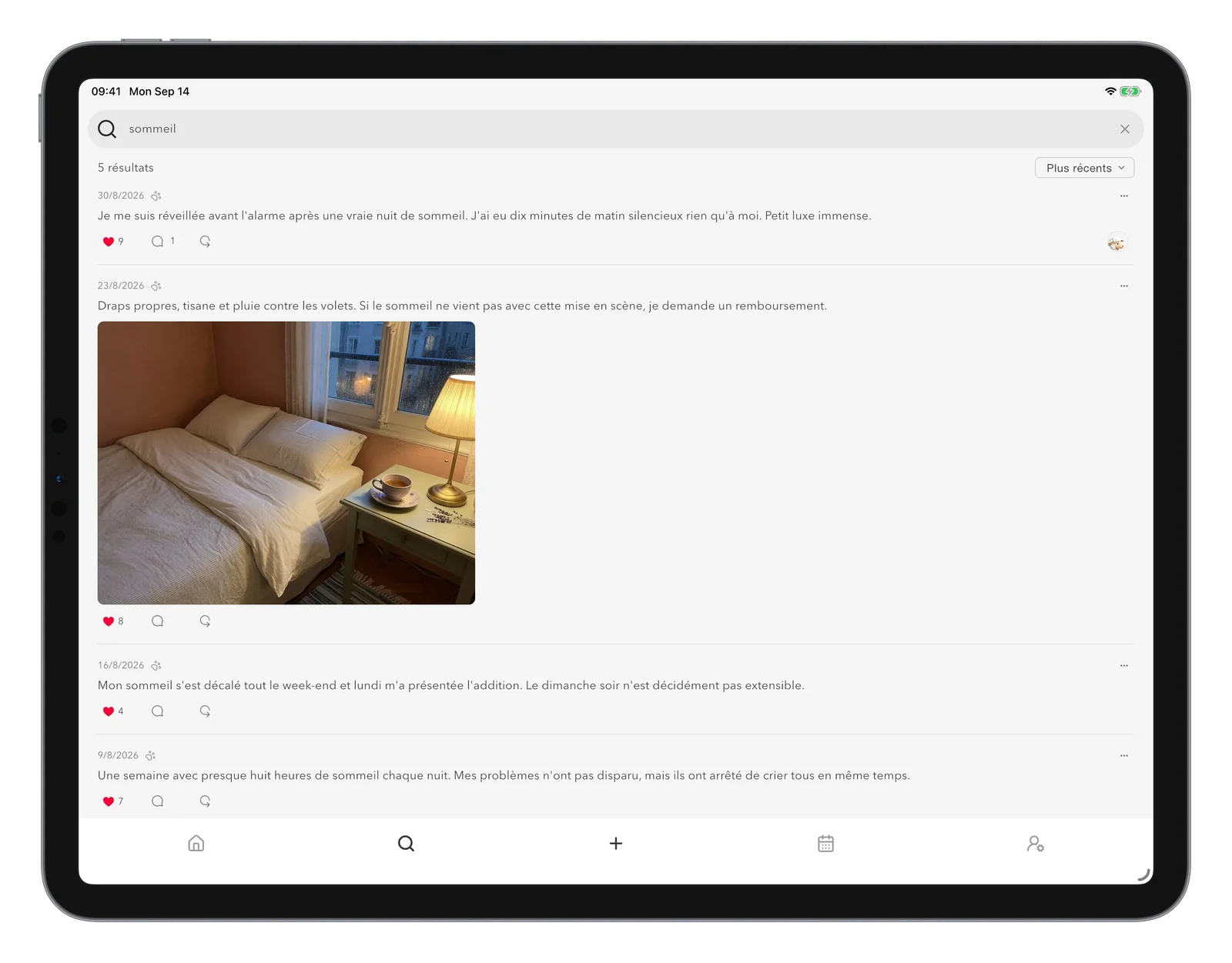The image size is (1232, 963).
Task: Open comments on the 30/8/2026 post
Action: 157,241
